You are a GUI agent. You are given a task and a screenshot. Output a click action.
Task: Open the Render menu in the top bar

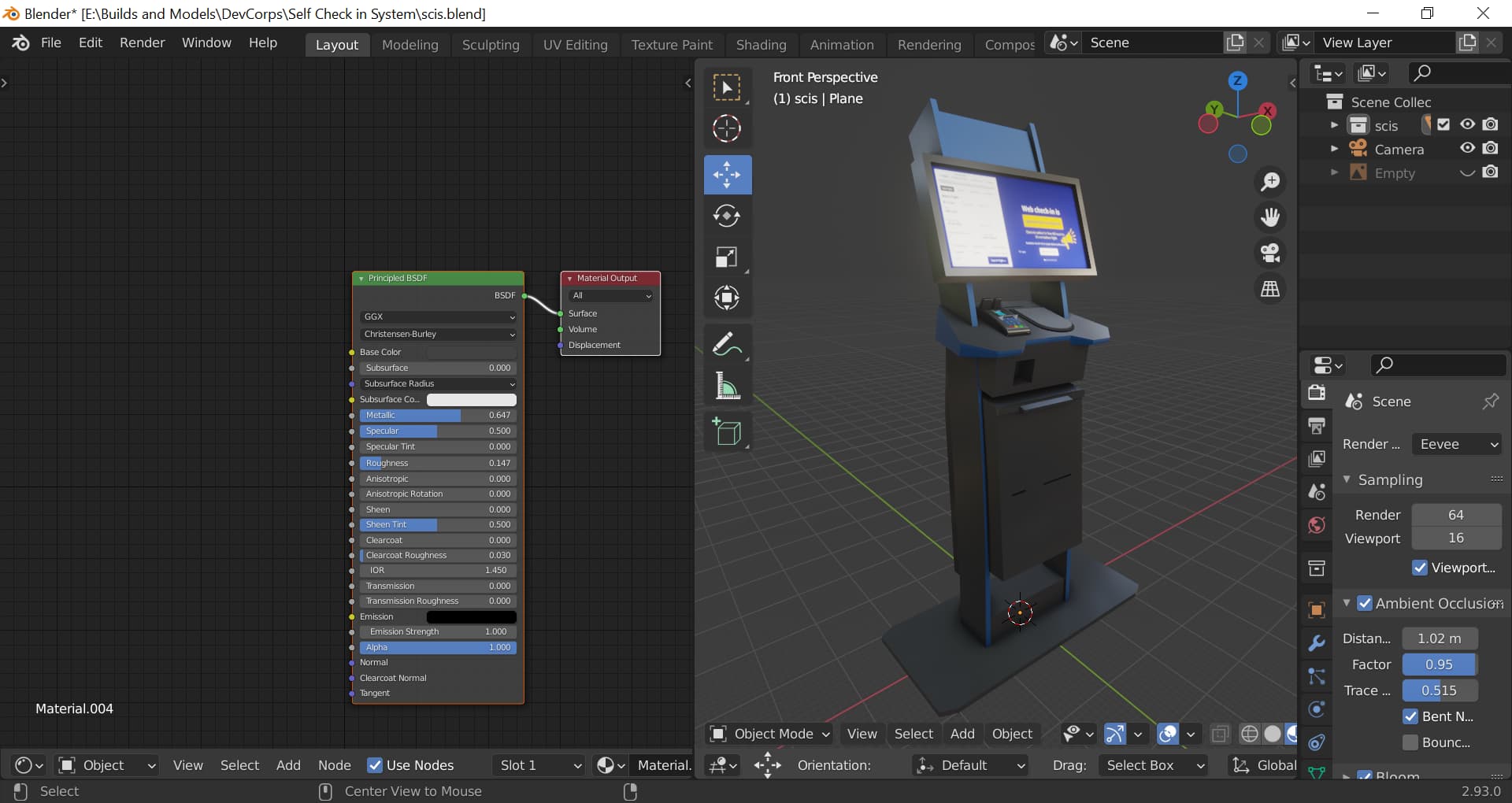142,43
